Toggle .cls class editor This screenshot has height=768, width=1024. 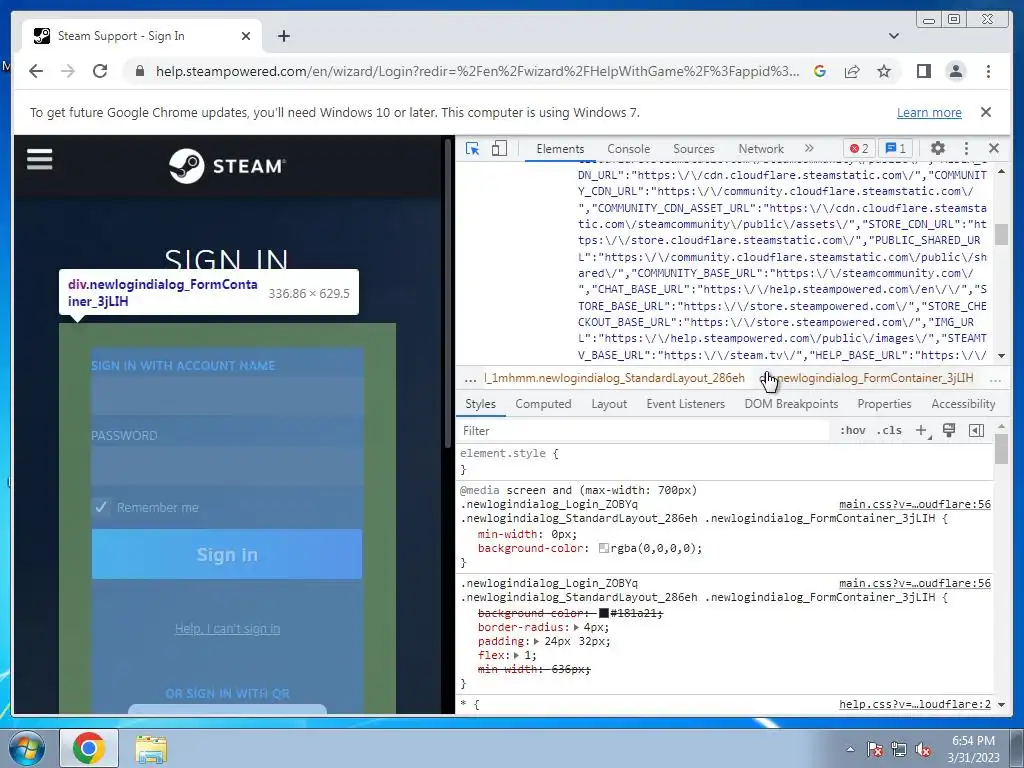coord(889,430)
